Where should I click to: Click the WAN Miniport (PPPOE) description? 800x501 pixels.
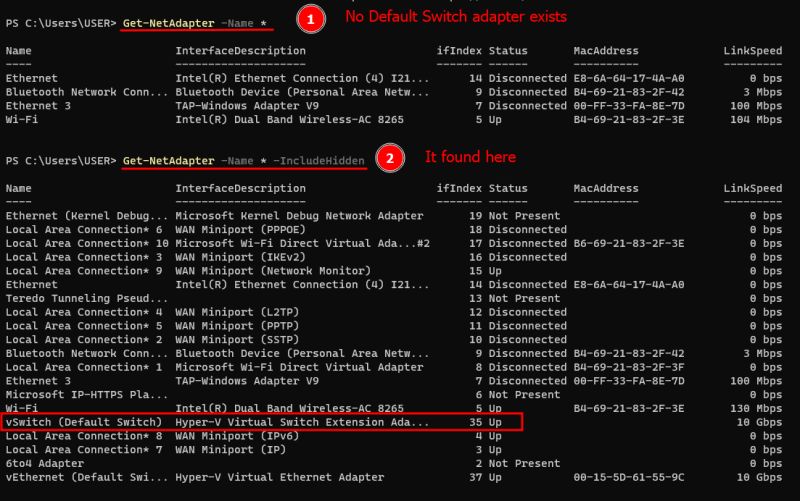tap(240, 230)
